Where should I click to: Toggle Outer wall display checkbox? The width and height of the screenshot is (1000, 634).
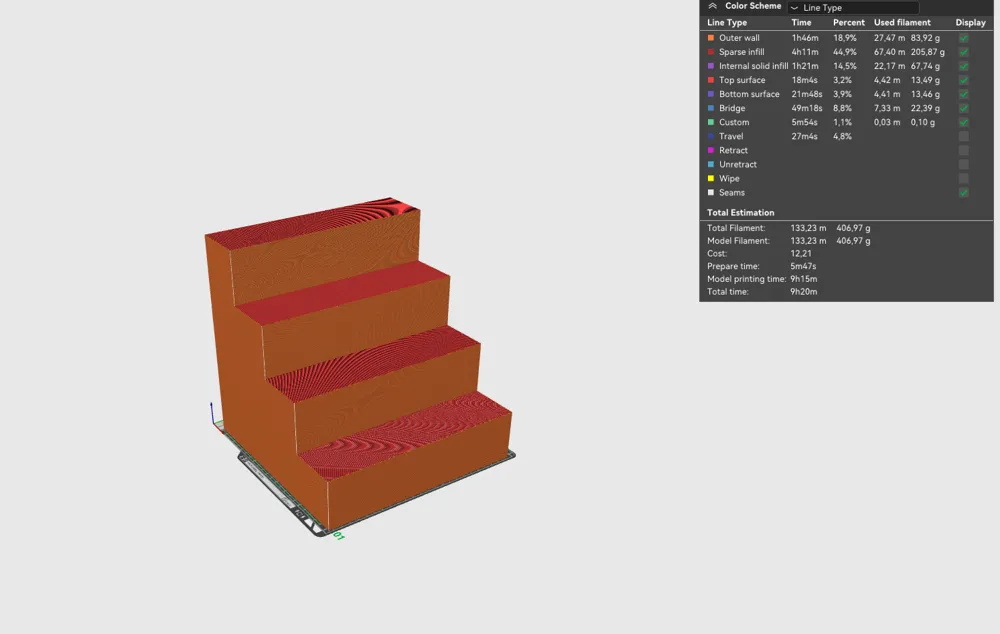[964, 38]
